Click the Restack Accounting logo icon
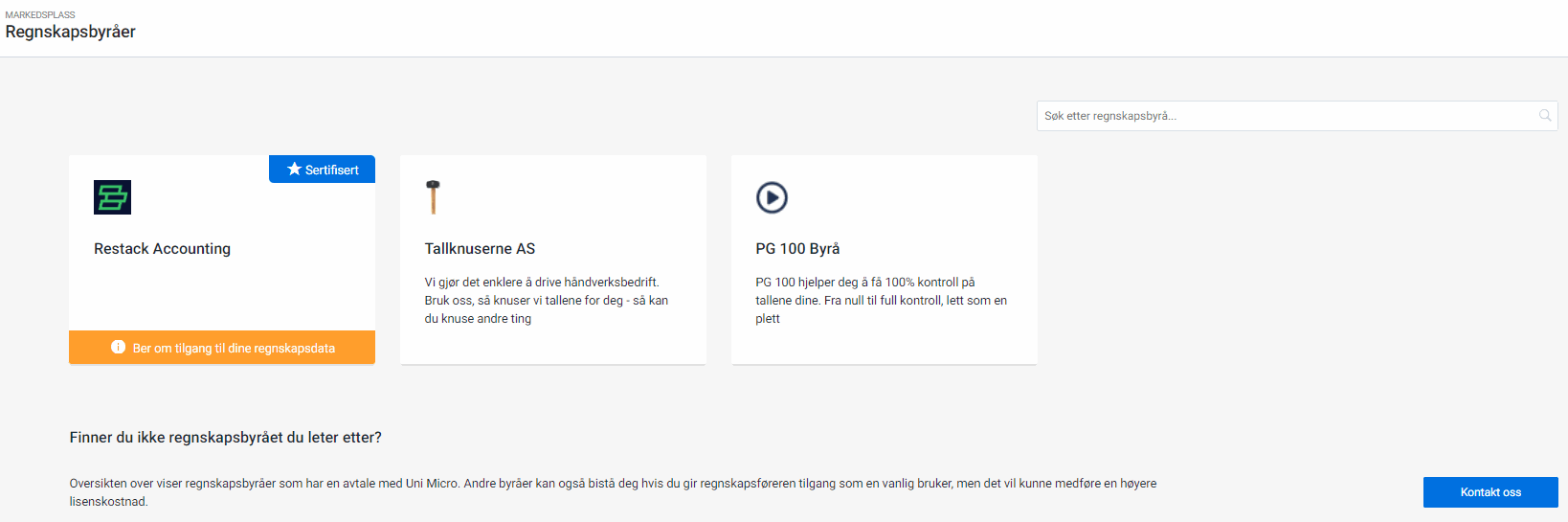This screenshot has height=522, width=1568. 112,197
